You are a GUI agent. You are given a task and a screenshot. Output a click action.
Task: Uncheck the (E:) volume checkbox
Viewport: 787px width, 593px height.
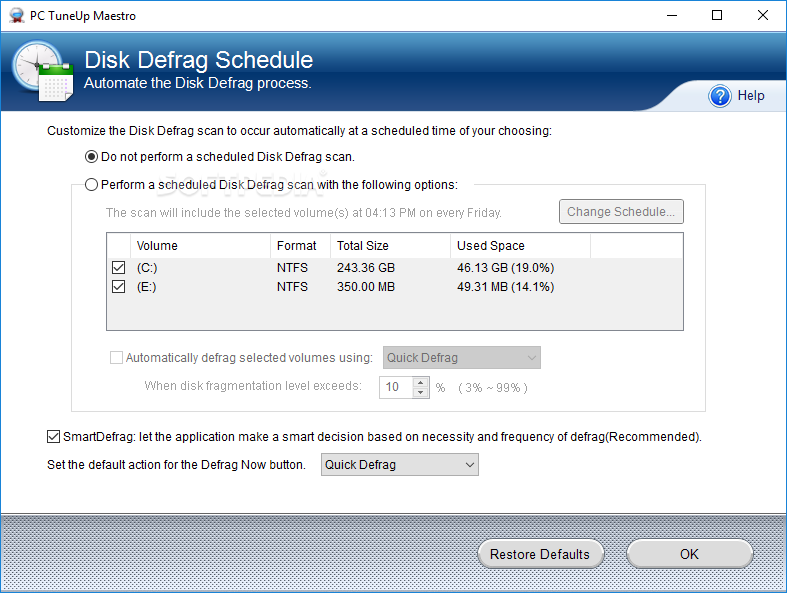tap(118, 287)
